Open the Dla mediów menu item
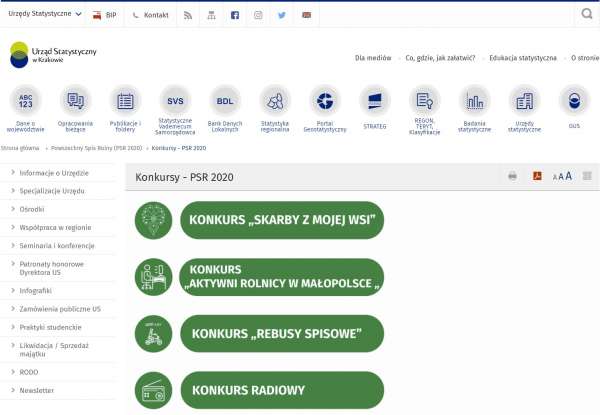Image resolution: width=600 pixels, height=415 pixels. (373, 58)
